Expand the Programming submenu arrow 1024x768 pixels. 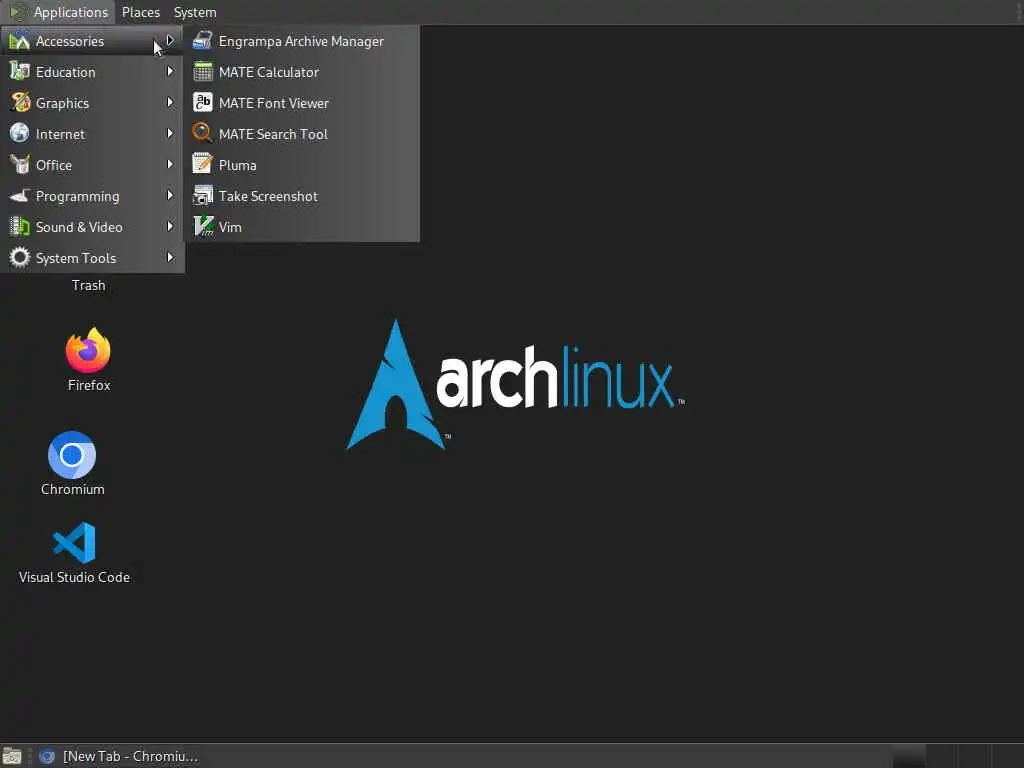170,195
